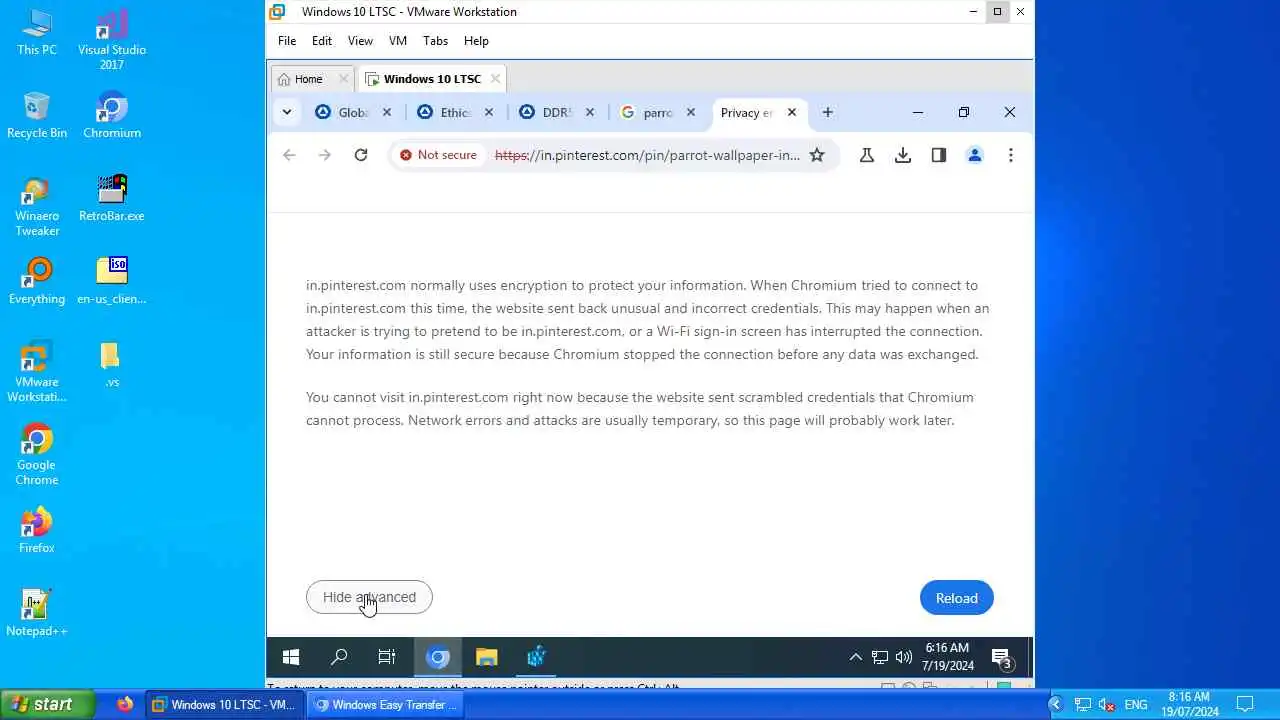This screenshot has width=1280, height=720.
Task: Click the Not secure site info chip
Action: coord(438,155)
